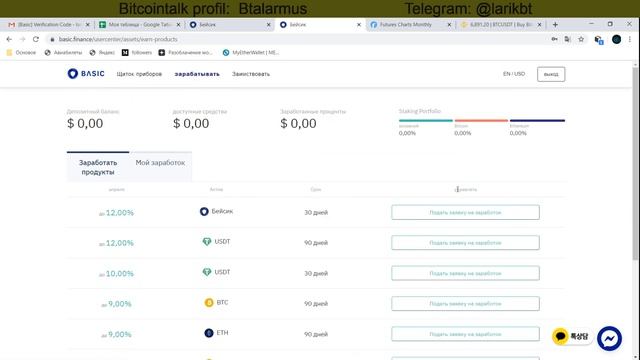Bookmark this page with the star icon
The height and width of the screenshot is (360, 640).
coord(581,39)
